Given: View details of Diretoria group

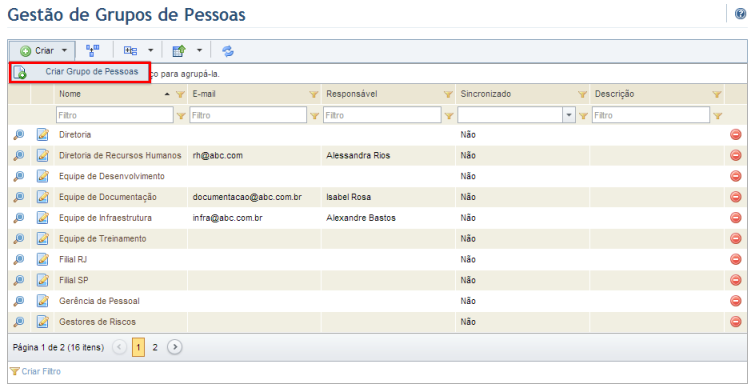Looking at the screenshot, I should pos(19,135).
